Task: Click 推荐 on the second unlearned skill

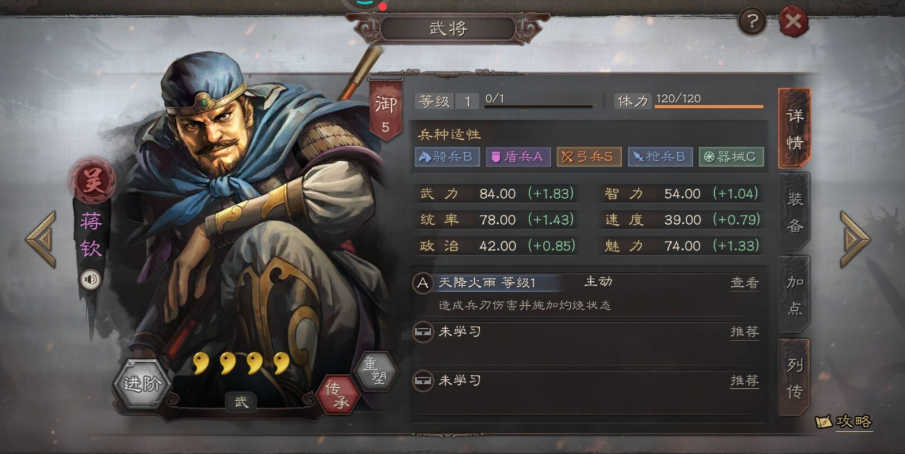Action: (745, 381)
